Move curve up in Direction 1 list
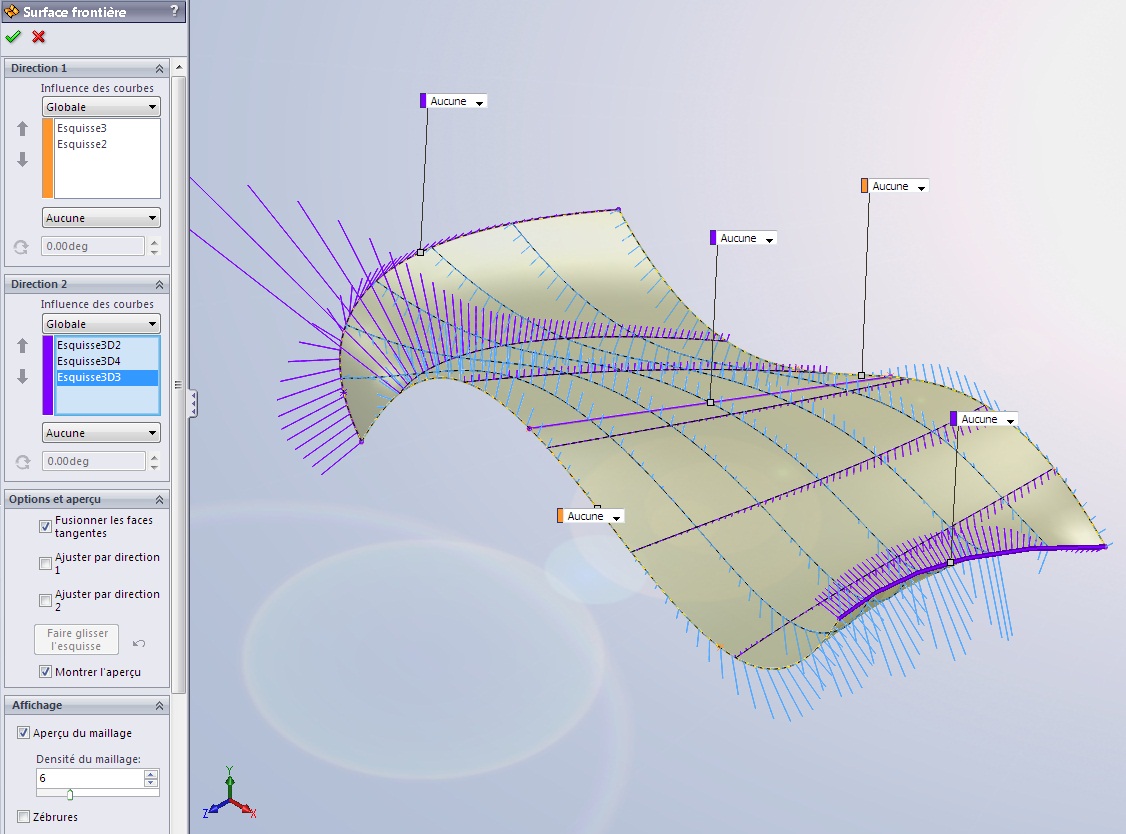Screen dimensions: 1126x834 22,129
